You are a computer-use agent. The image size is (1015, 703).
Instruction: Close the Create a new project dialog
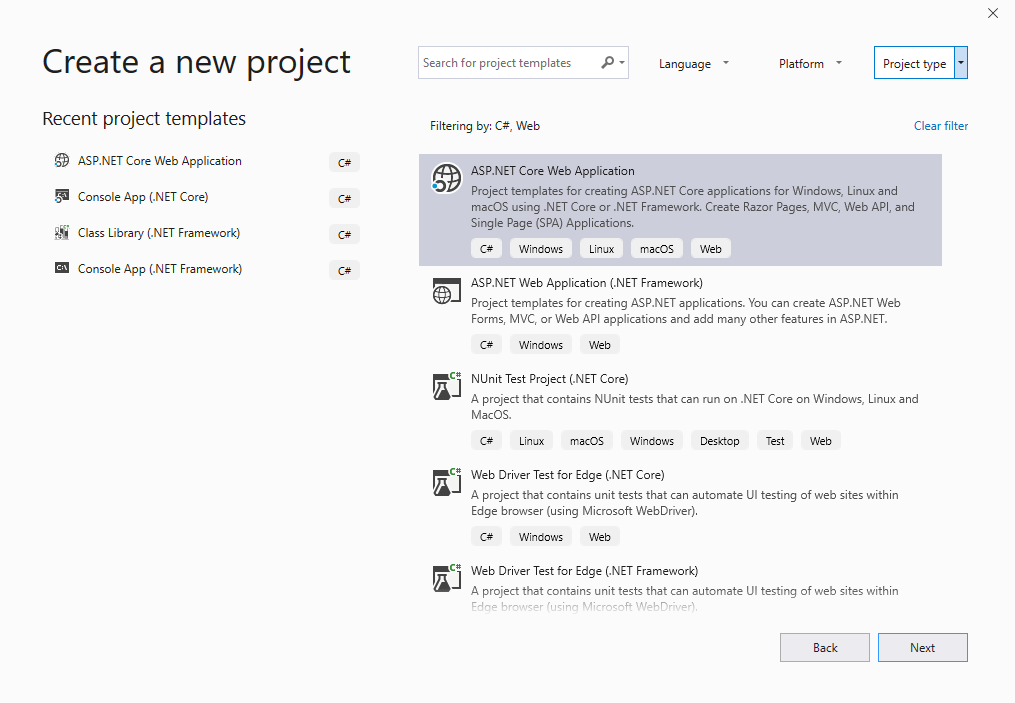[993, 13]
